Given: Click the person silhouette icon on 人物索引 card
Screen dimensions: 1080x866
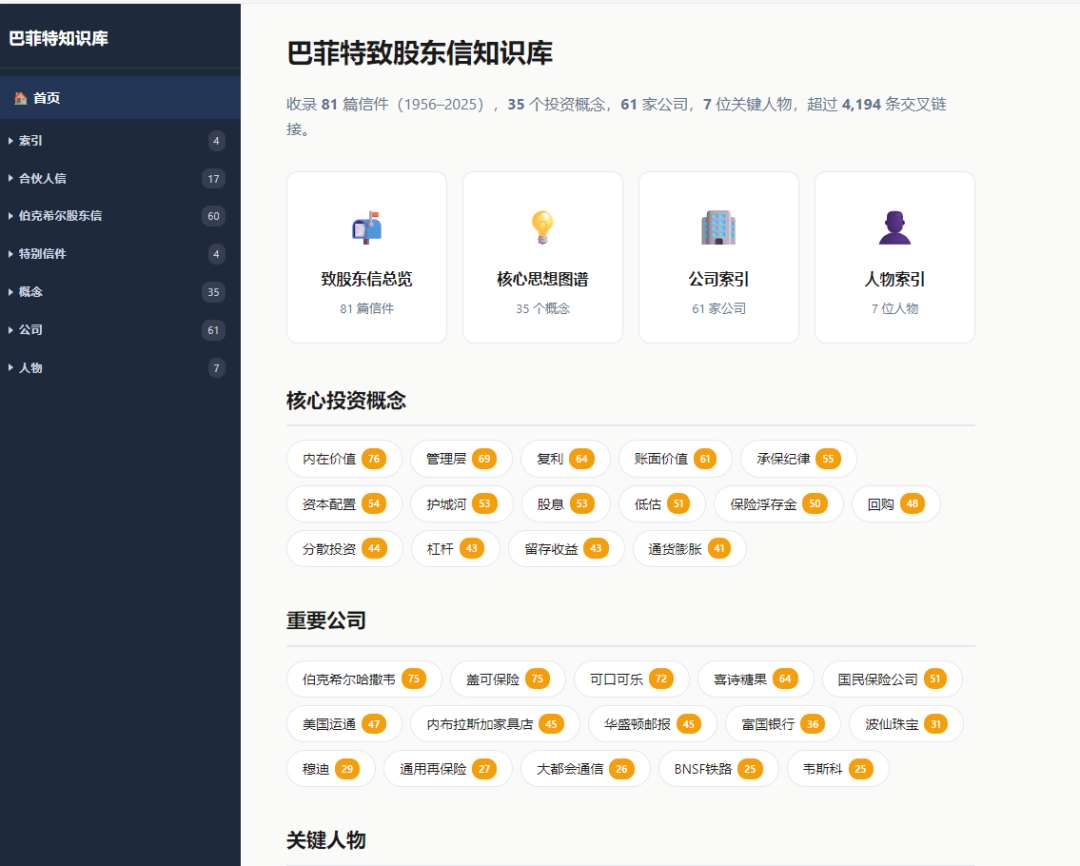Looking at the screenshot, I should point(895,227).
